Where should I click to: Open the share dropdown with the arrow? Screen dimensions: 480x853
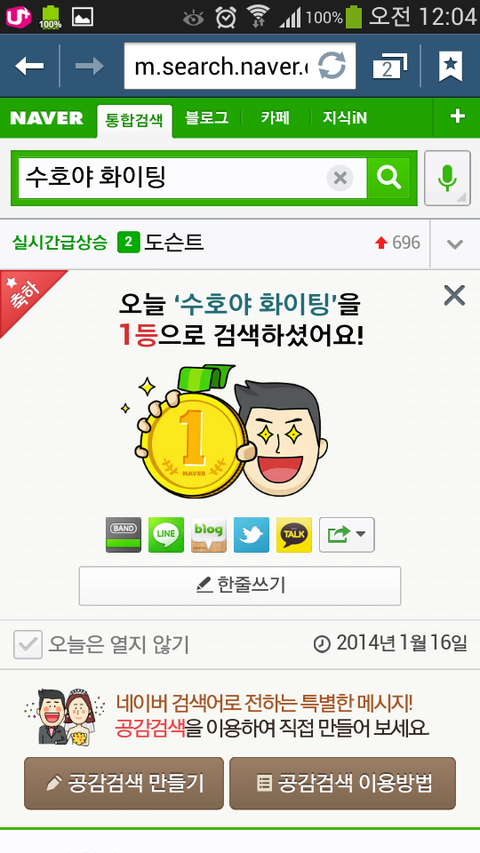coord(347,535)
